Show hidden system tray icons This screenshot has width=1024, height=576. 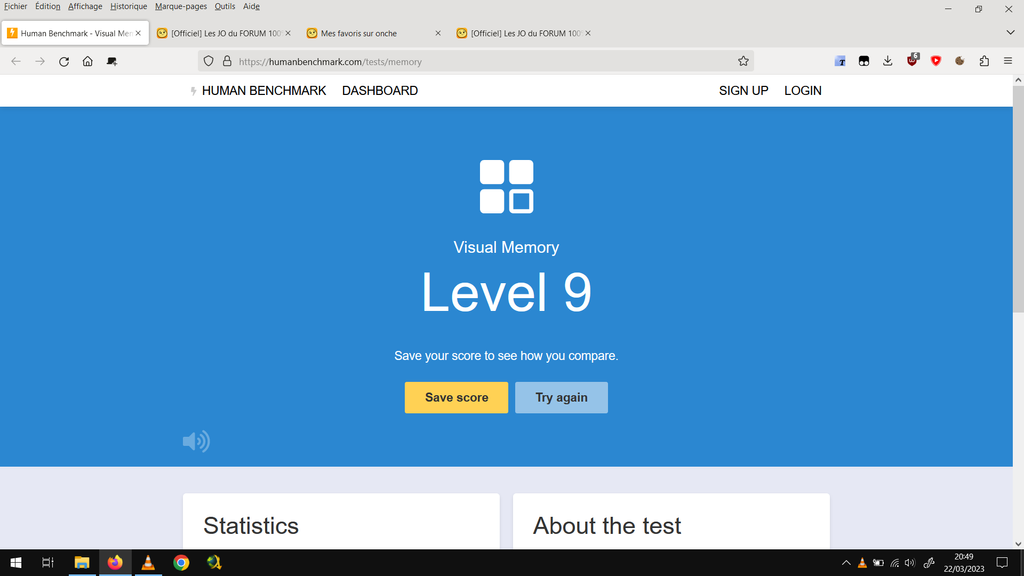pos(846,563)
